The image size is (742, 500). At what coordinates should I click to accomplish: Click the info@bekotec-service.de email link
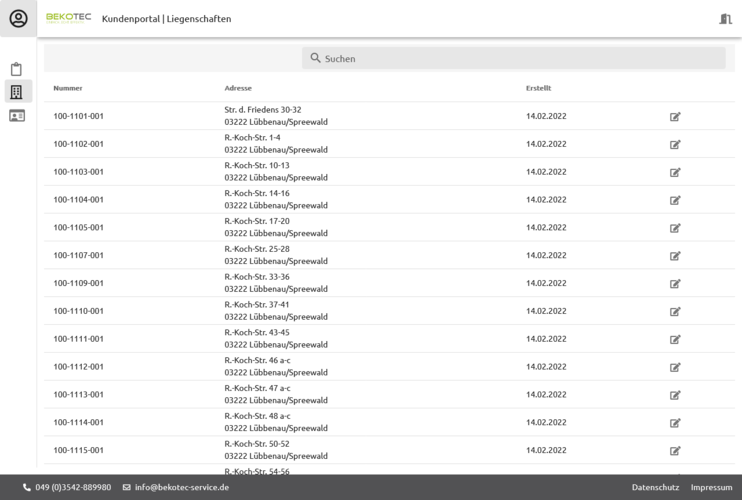[181, 488]
